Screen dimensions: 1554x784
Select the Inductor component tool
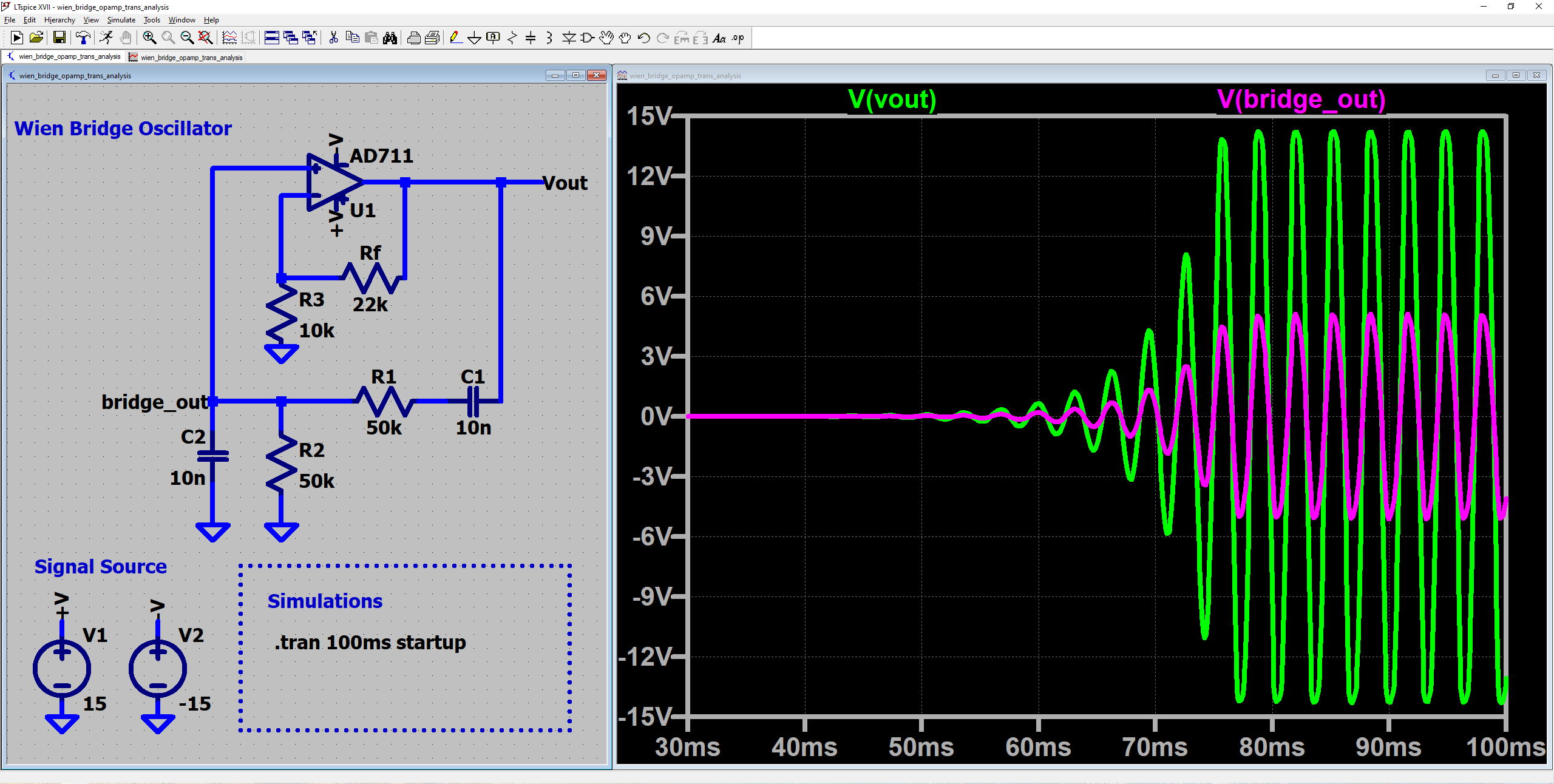coord(549,38)
